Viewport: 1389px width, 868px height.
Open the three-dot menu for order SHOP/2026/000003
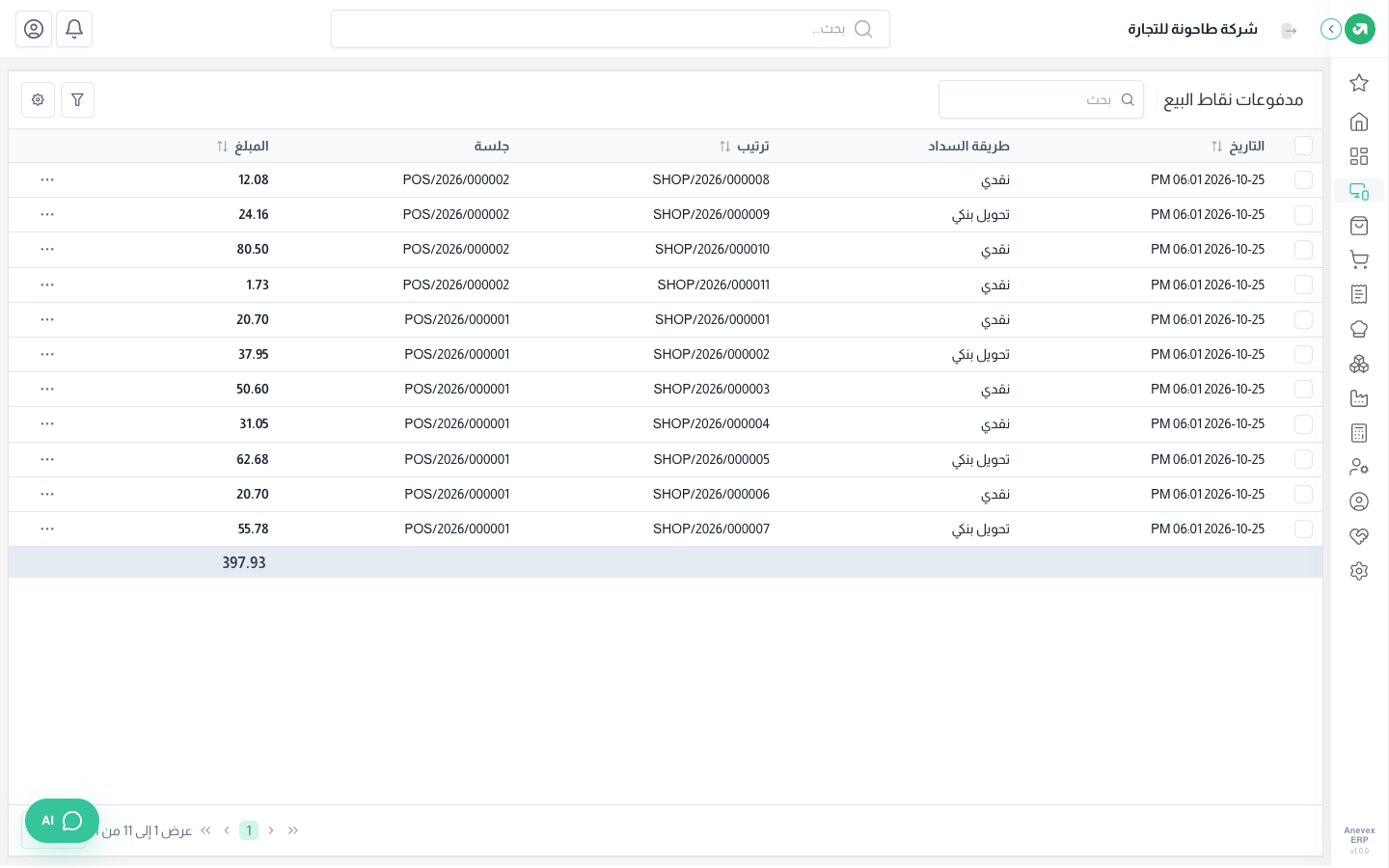[x=47, y=389]
